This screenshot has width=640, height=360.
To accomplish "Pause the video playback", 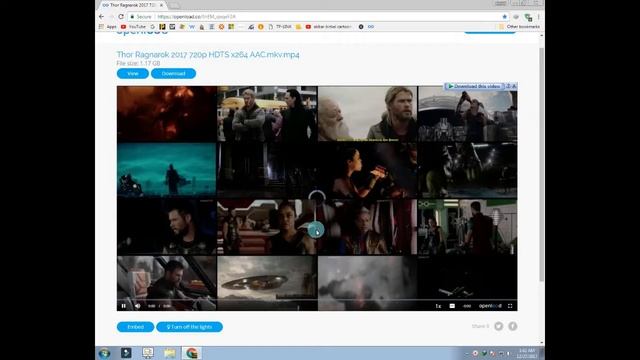I will pyautogui.click(x=124, y=306).
